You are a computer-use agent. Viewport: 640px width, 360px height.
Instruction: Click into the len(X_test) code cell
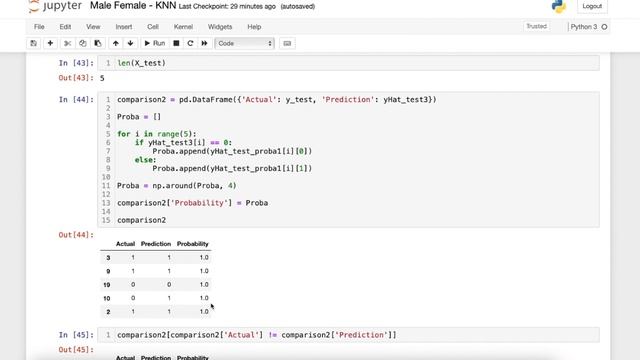click(348, 63)
